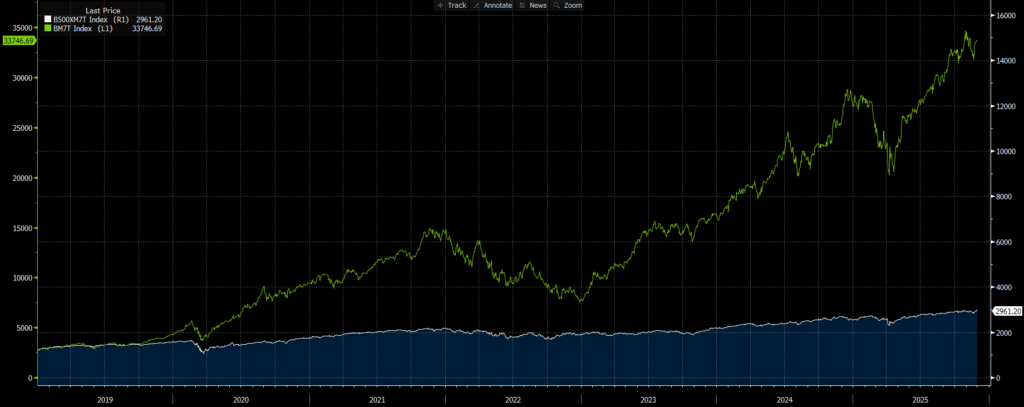This screenshot has width=1024, height=407.
Task: Pick the 2023 label on the time axis
Action: pos(648,398)
